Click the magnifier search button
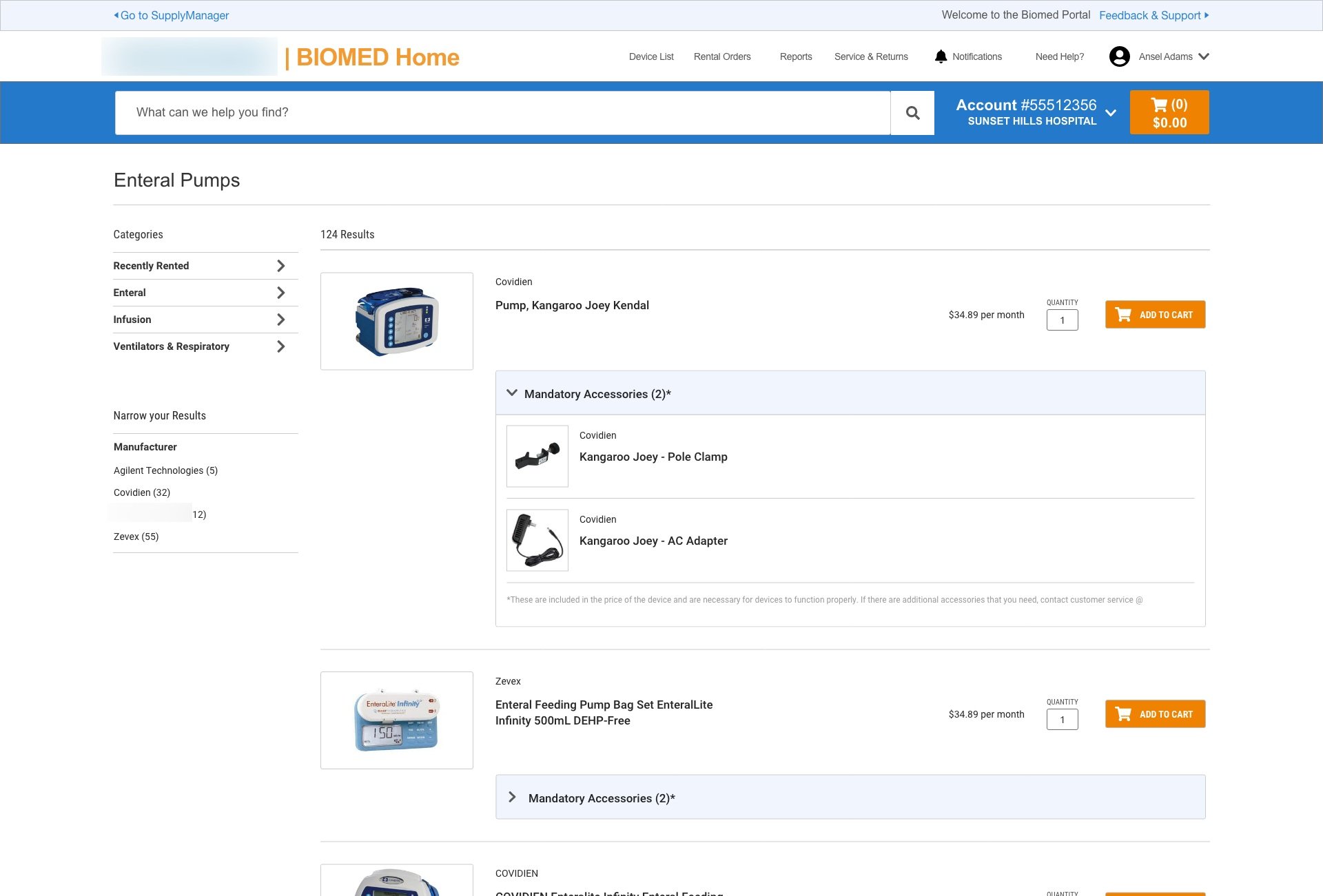This screenshot has width=1323, height=896. pos(912,113)
